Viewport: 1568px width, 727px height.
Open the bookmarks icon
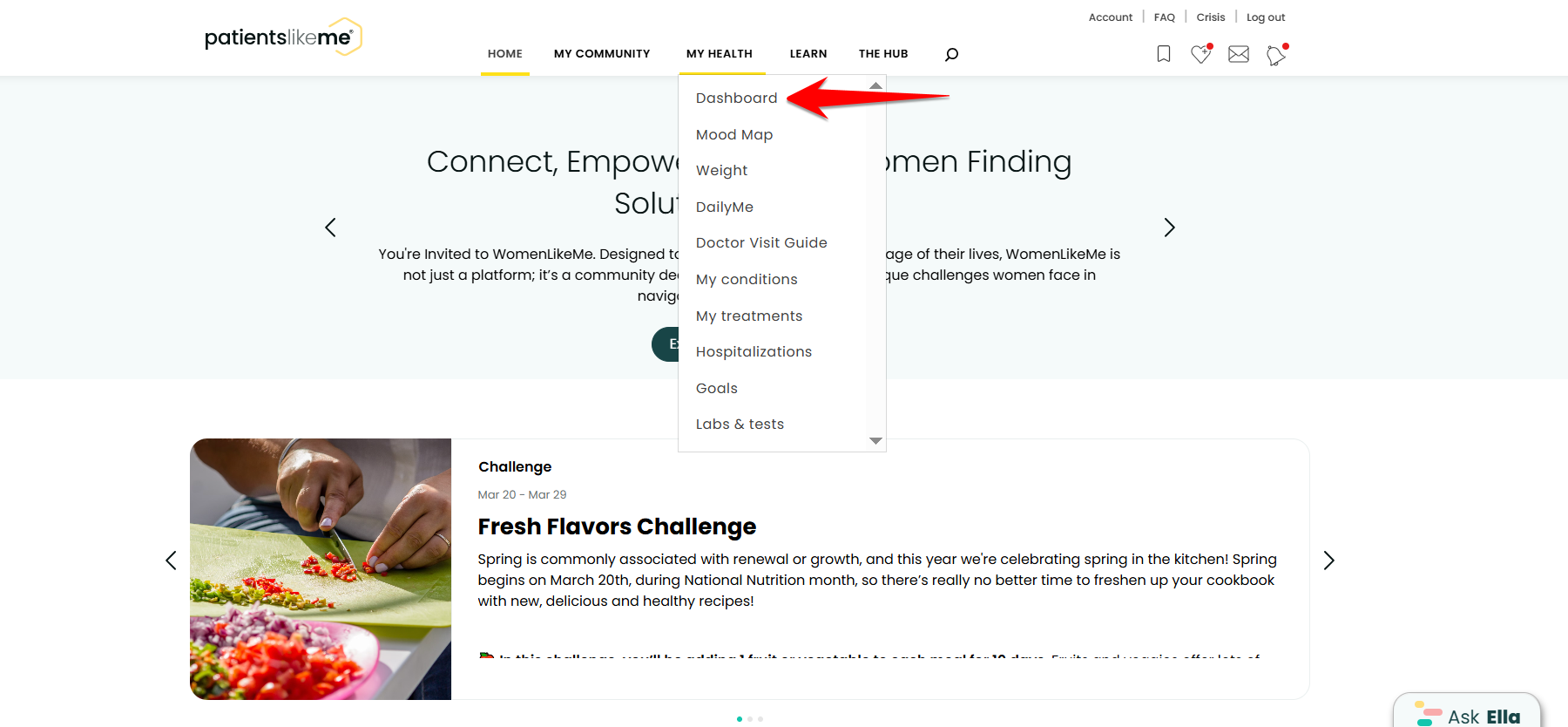coord(1163,54)
